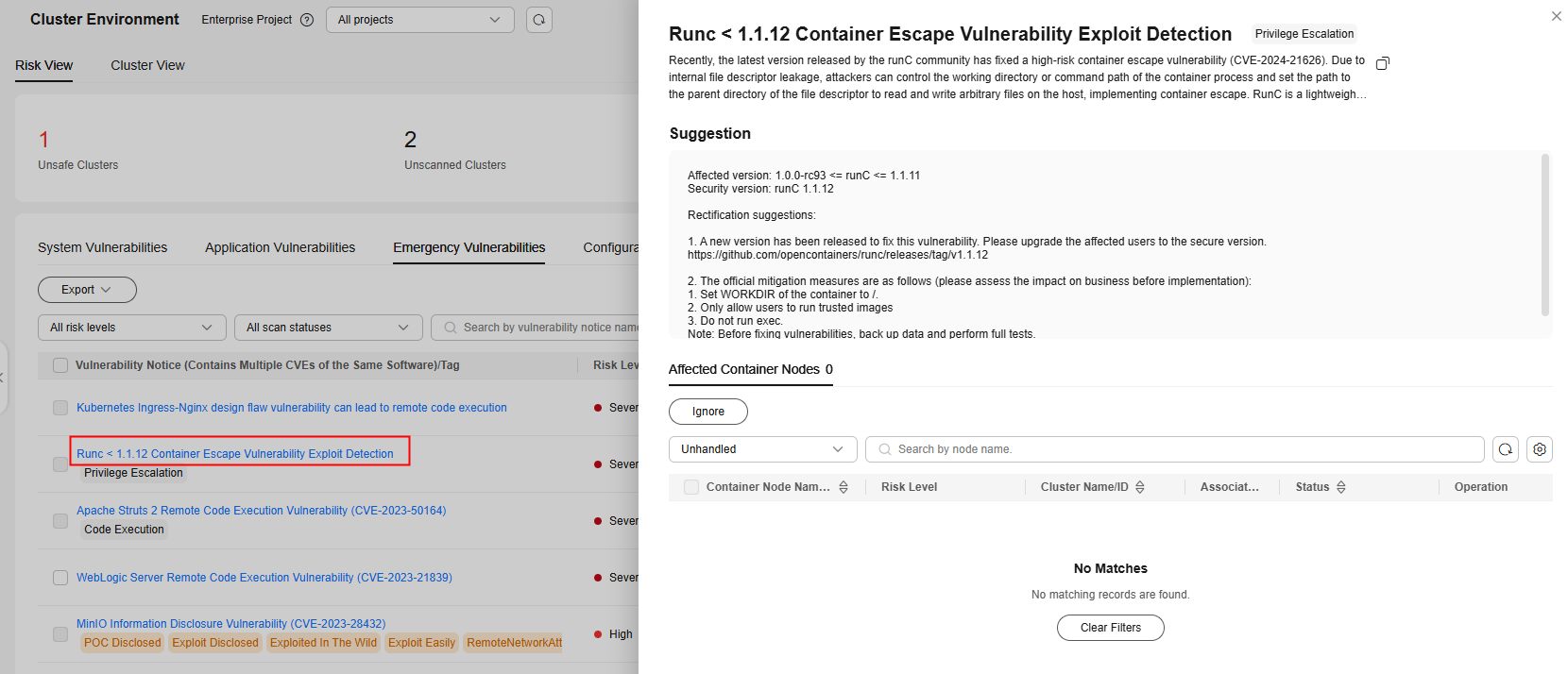Close the vulnerability details panel
The height and width of the screenshot is (674, 1568).
1557,16
